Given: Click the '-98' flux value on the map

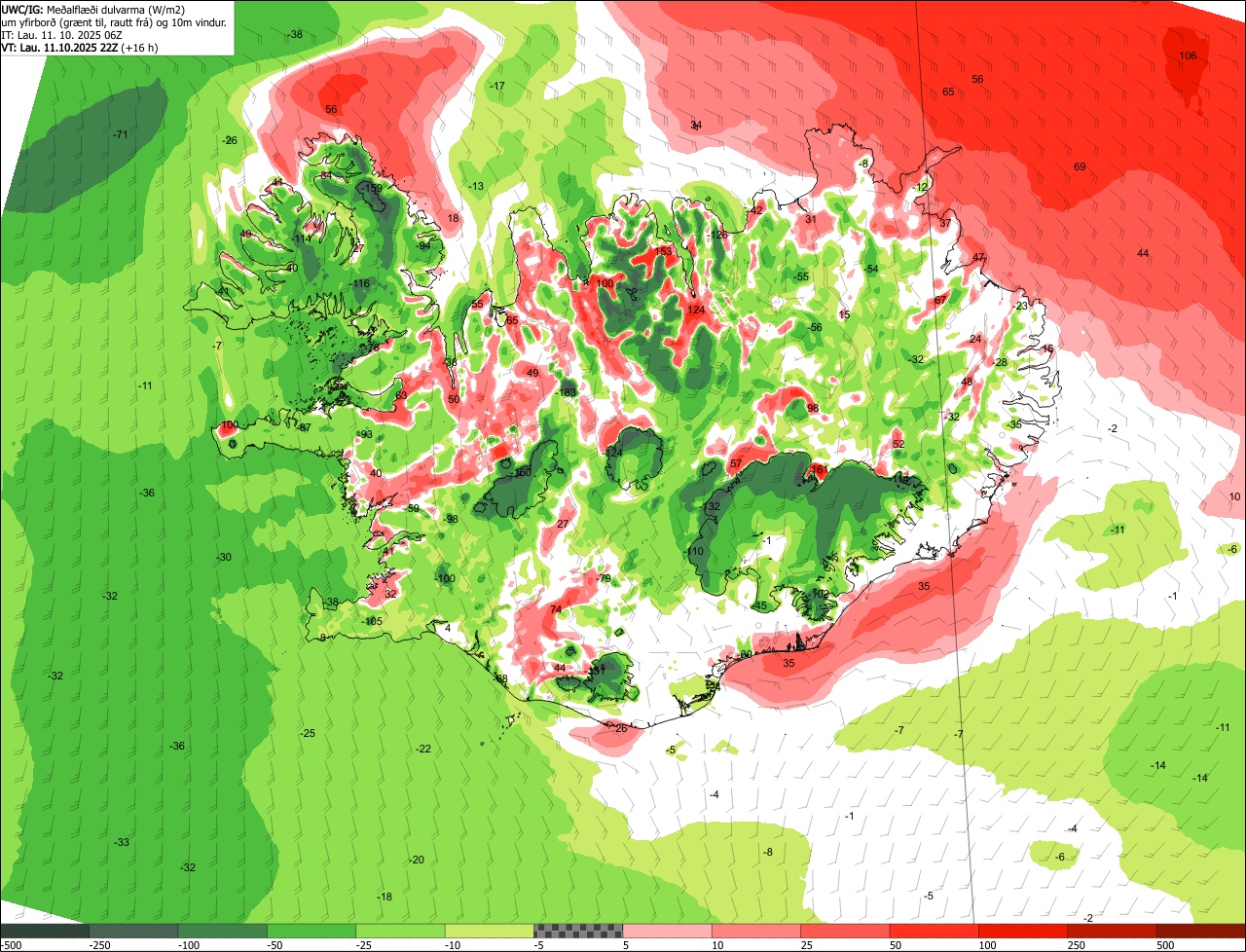Looking at the screenshot, I should [450, 519].
